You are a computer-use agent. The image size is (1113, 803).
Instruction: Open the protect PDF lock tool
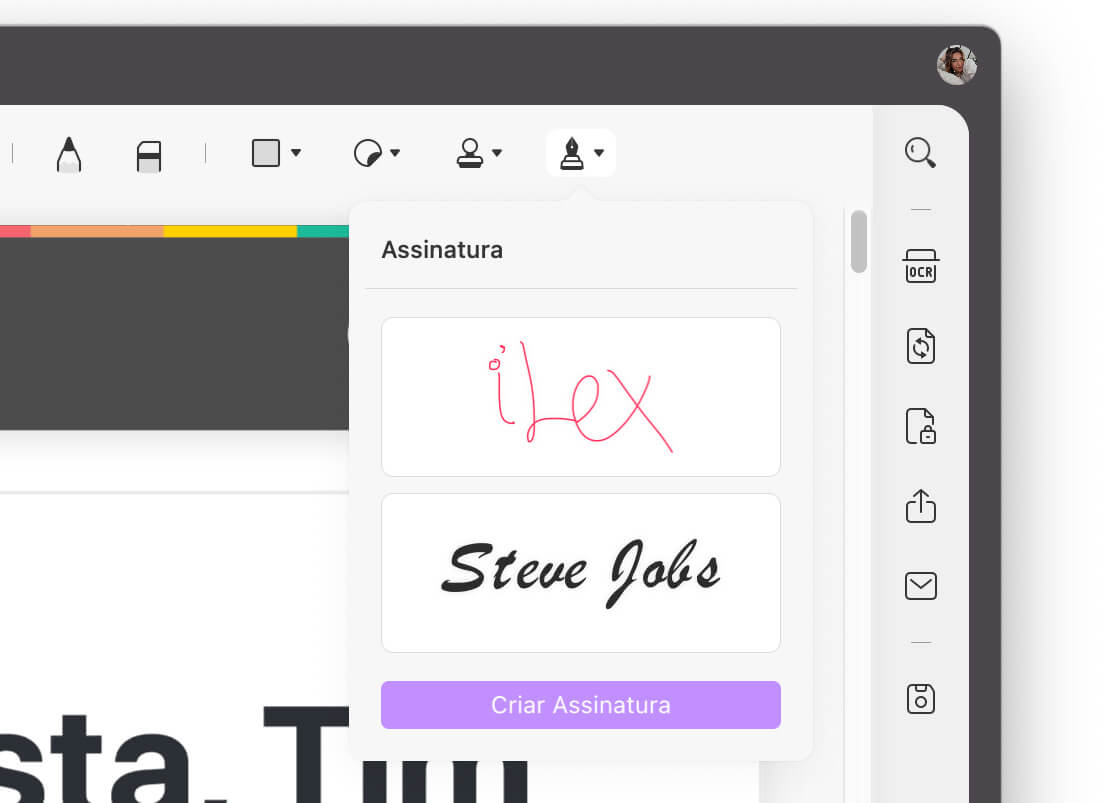pos(921,426)
